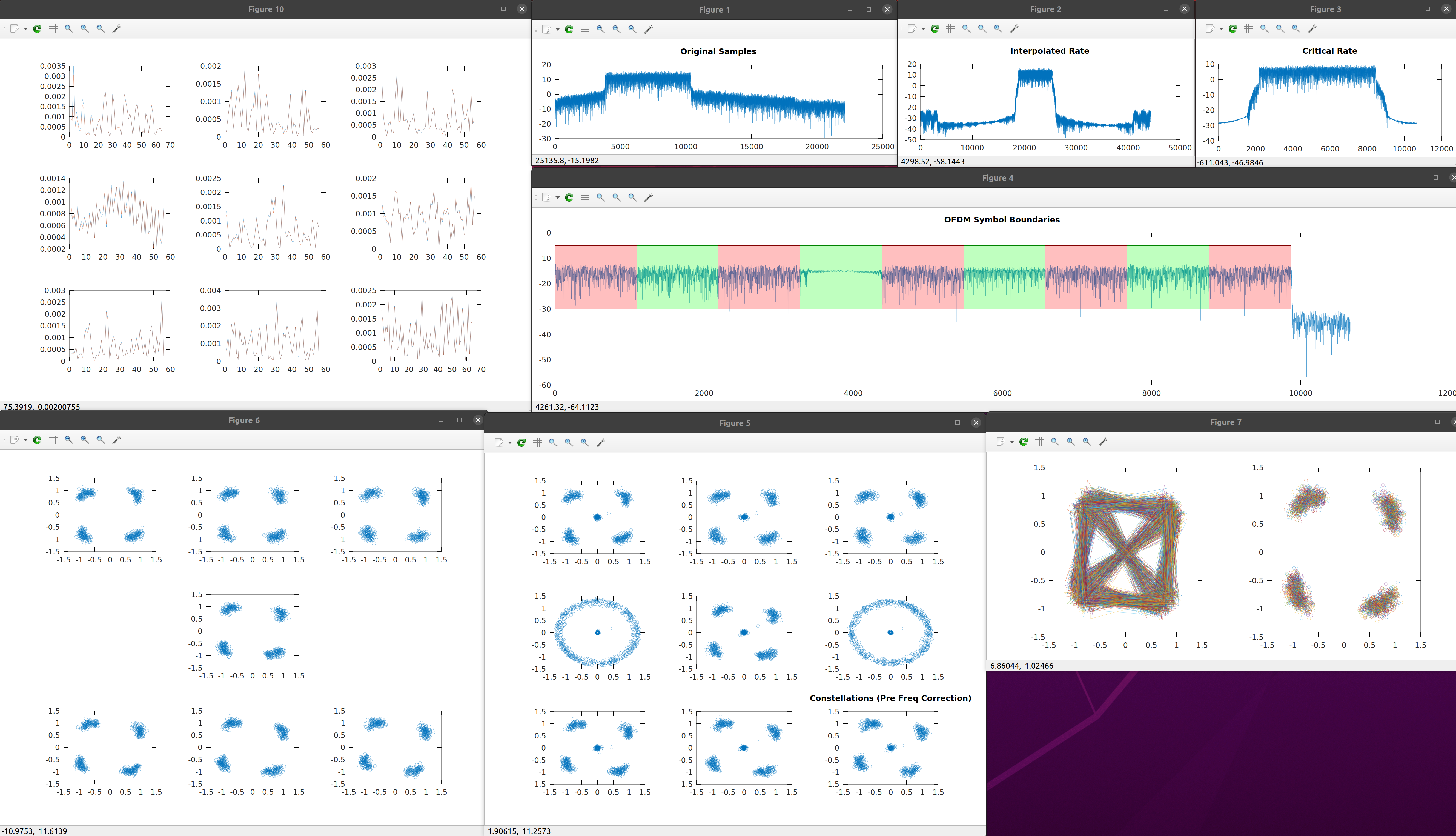Expand the export dropdown arrow in Figure 1

point(557,29)
